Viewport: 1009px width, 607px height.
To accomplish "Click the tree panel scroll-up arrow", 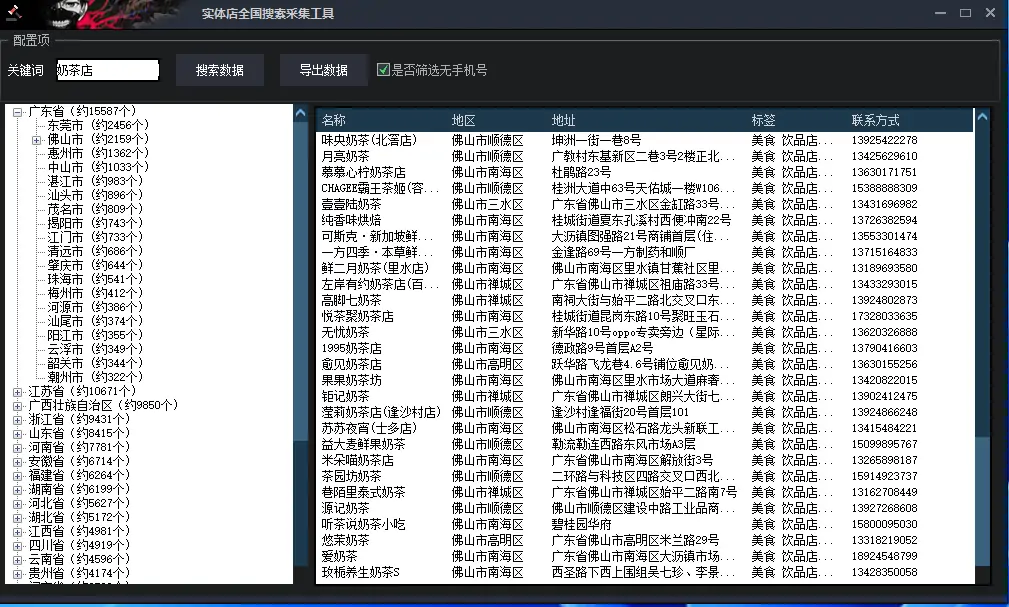I will (x=301, y=113).
